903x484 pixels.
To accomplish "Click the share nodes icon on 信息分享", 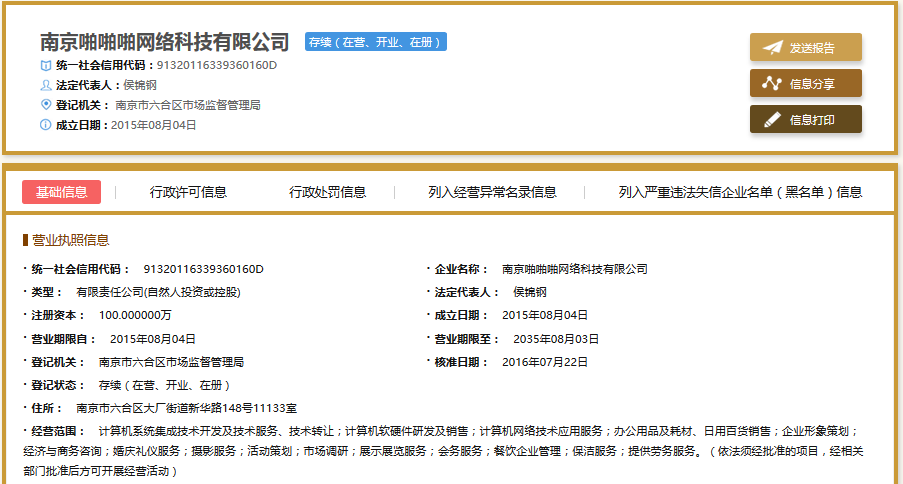I will pos(772,84).
